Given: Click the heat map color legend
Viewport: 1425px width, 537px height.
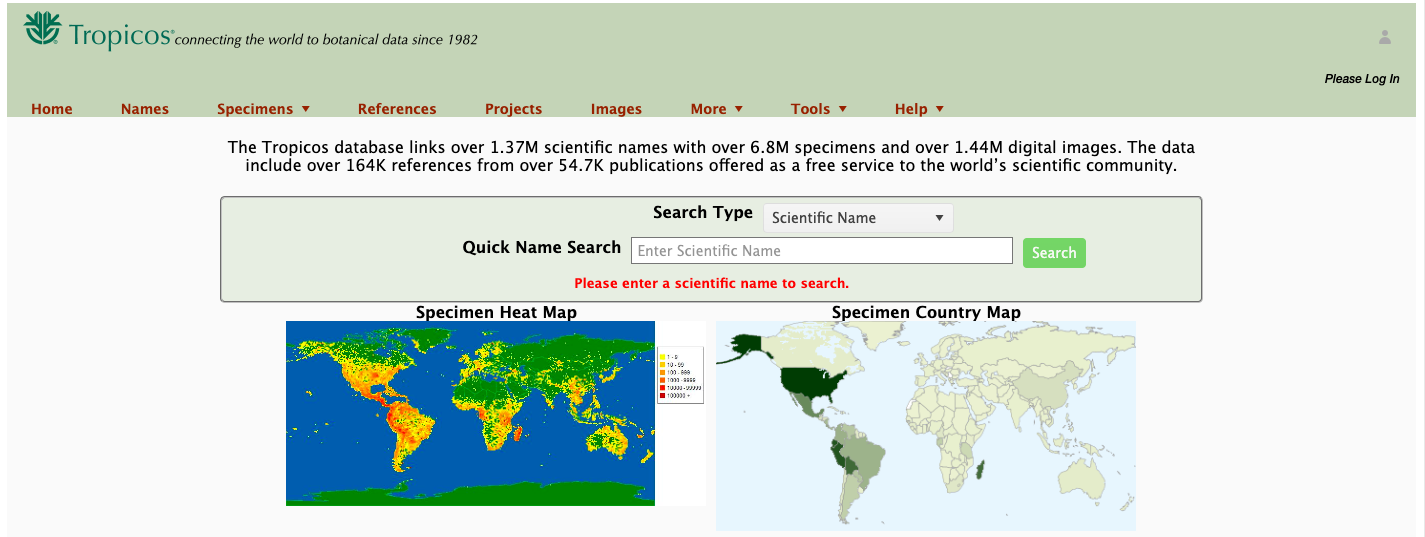Looking at the screenshot, I should coord(681,375).
